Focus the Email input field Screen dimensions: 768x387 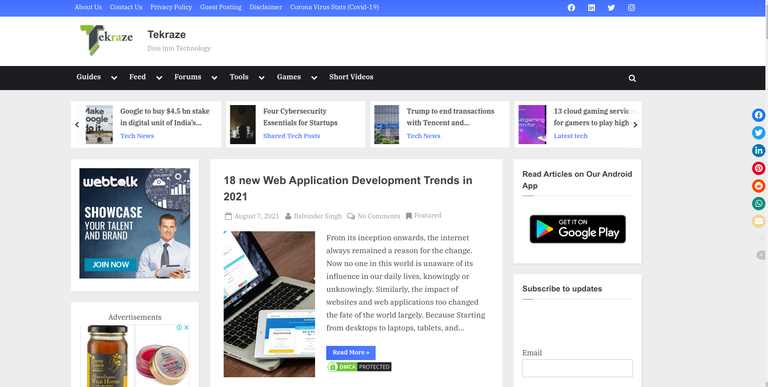point(577,368)
